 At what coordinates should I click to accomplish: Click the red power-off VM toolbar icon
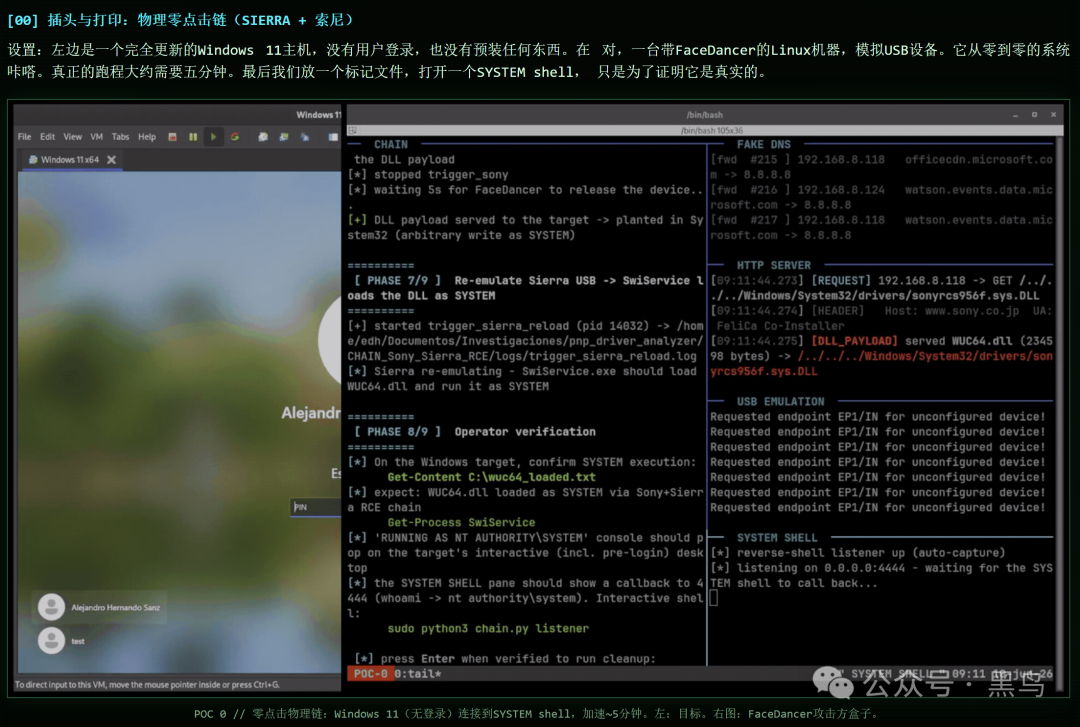[172, 137]
